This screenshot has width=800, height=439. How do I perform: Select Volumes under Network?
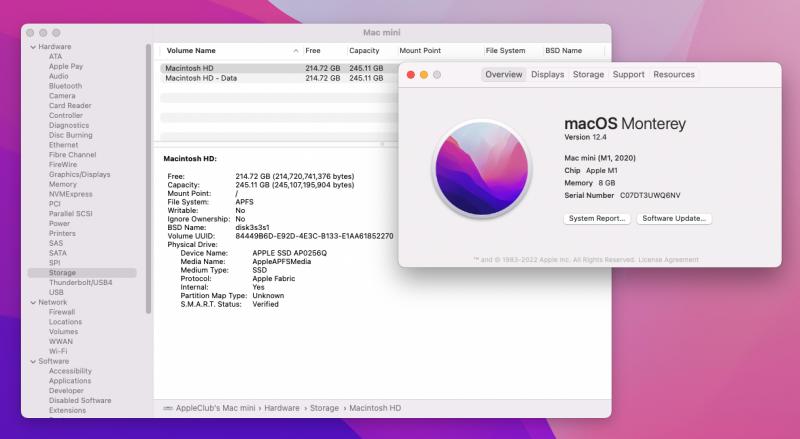[x=63, y=332]
